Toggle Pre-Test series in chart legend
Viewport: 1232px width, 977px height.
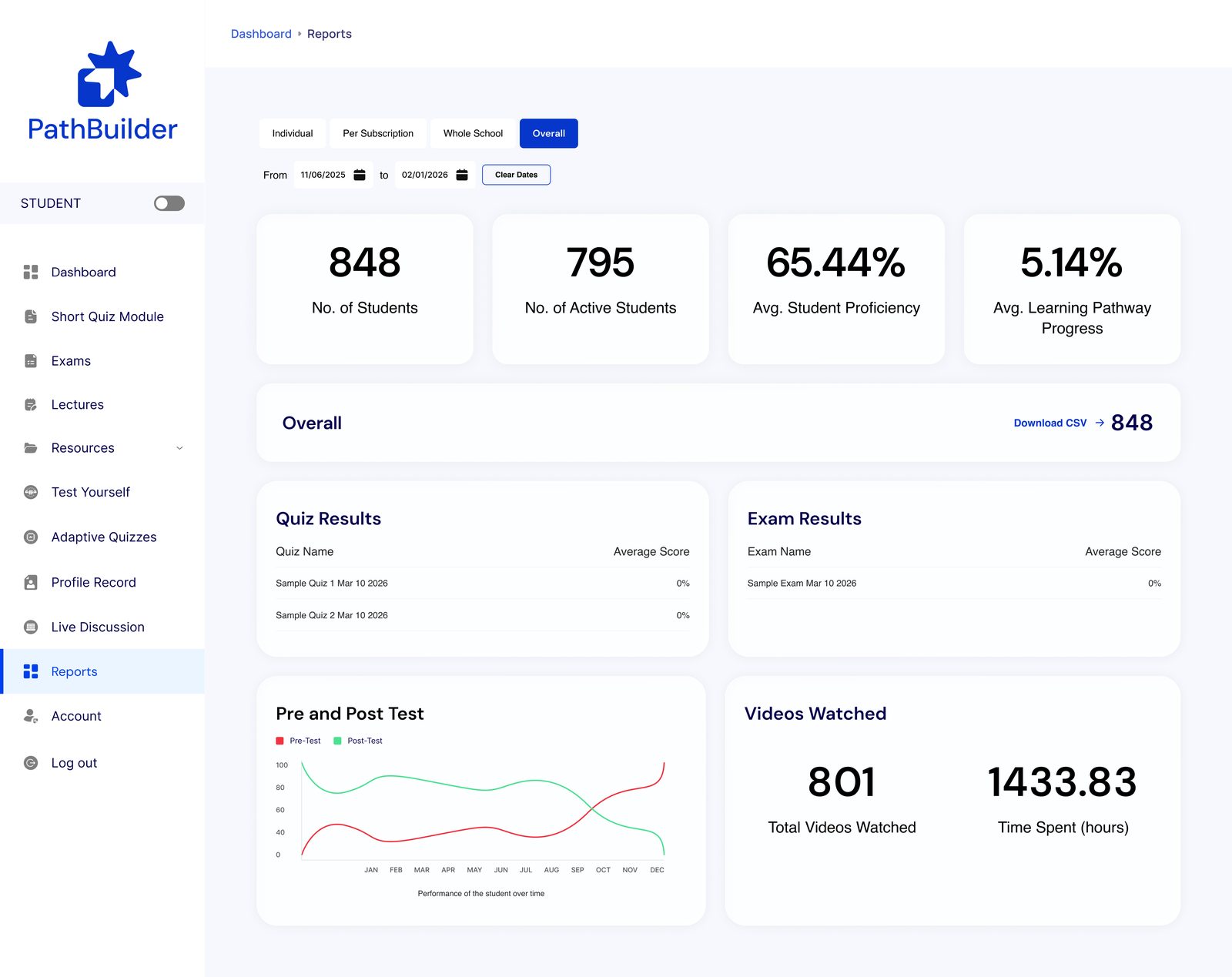point(298,741)
